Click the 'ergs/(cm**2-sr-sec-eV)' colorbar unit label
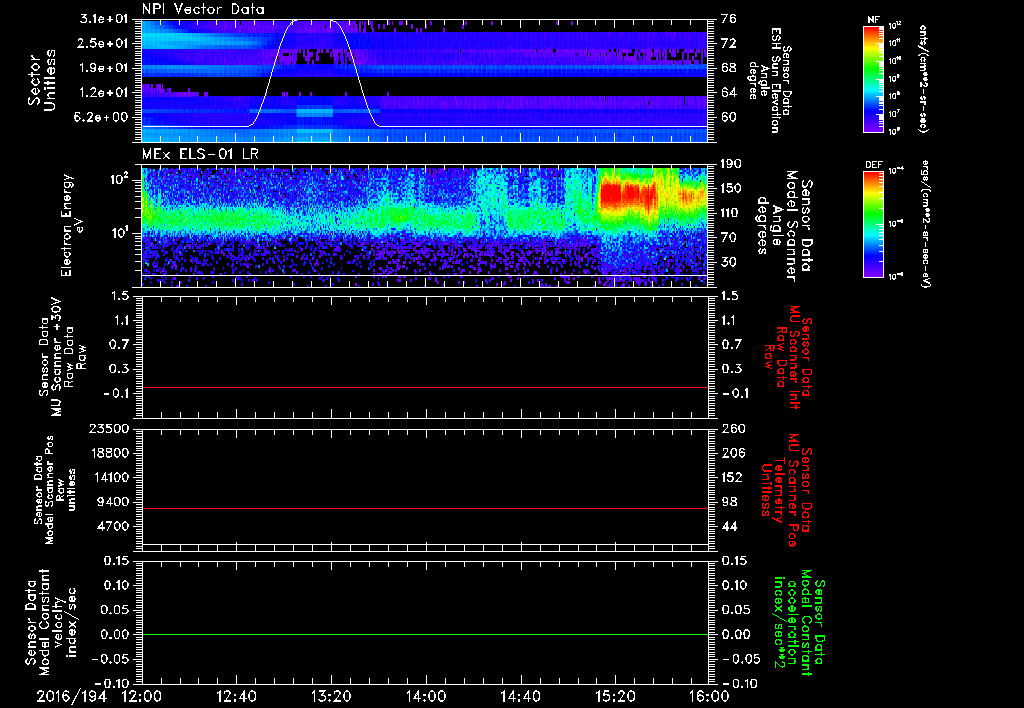Screen dimensions: 1024x708 [x=925, y=224]
